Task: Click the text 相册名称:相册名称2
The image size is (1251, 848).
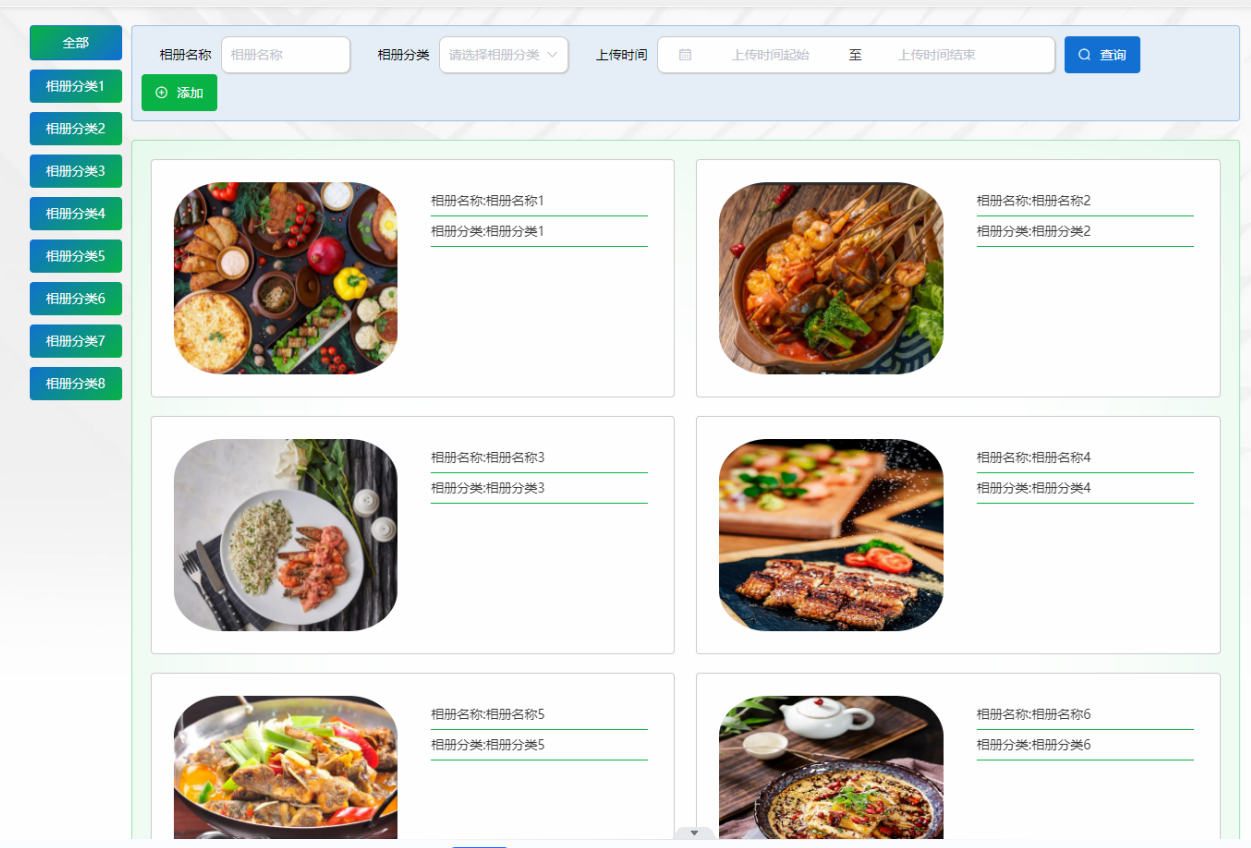Action: [1034, 201]
